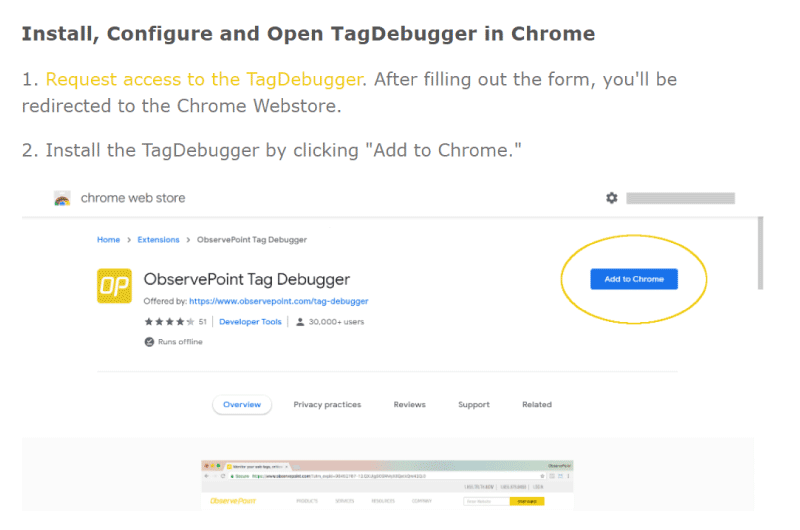Open the Support tab
Viewport: 800px width, 530px height.
click(473, 405)
